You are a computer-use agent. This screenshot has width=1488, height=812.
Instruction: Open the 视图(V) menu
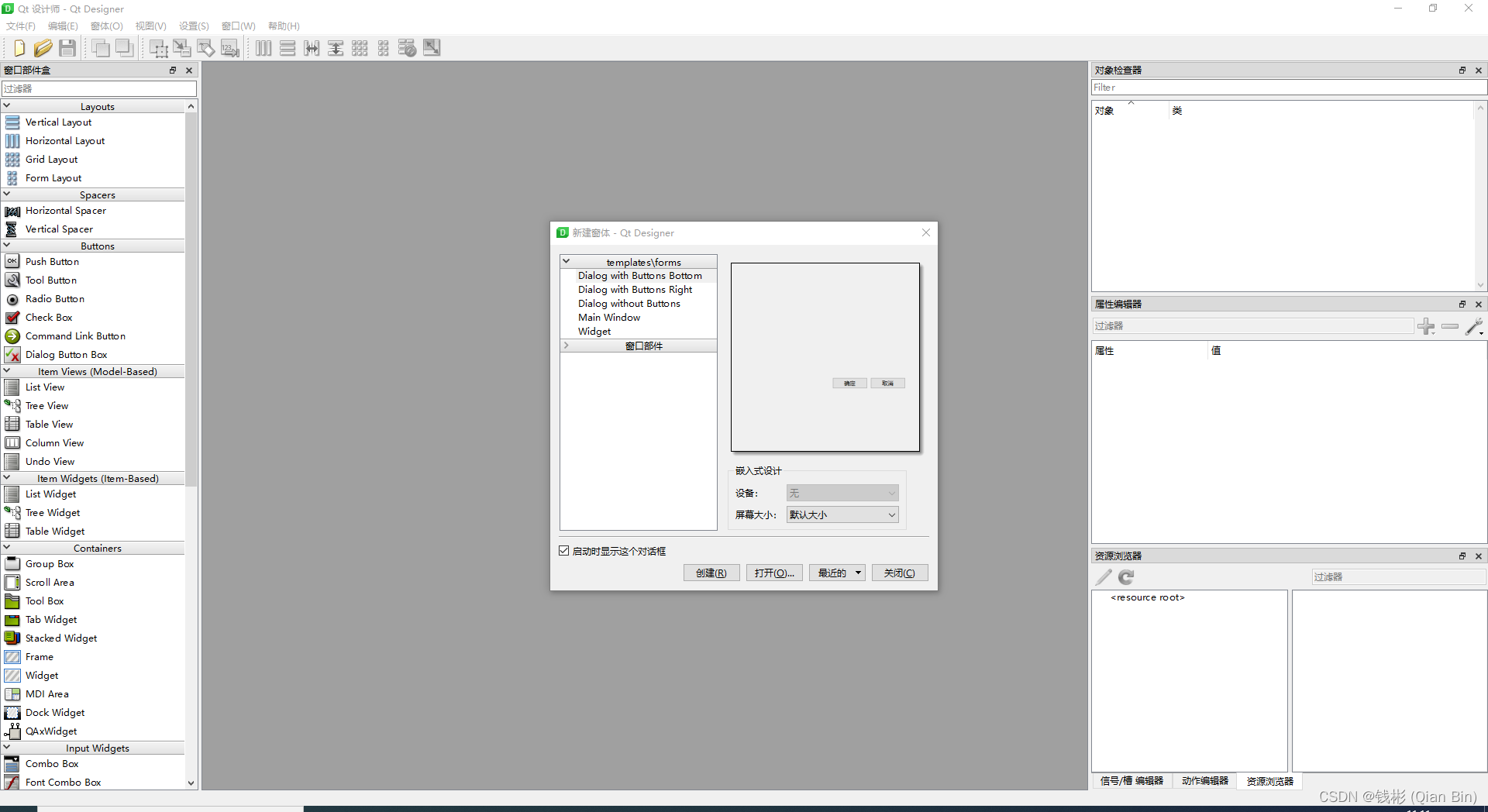150,26
